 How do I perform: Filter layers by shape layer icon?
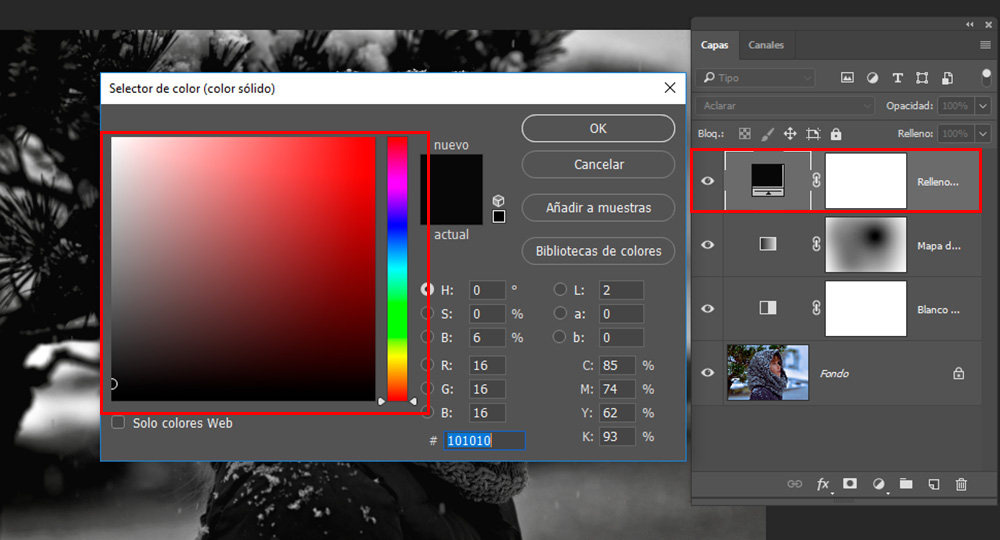922,78
